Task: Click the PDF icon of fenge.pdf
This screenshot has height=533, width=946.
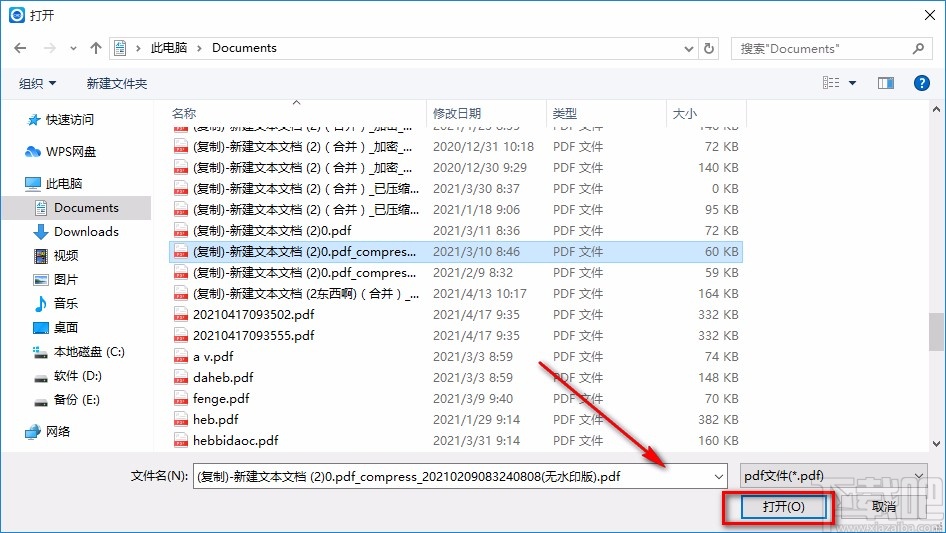Action: click(181, 398)
